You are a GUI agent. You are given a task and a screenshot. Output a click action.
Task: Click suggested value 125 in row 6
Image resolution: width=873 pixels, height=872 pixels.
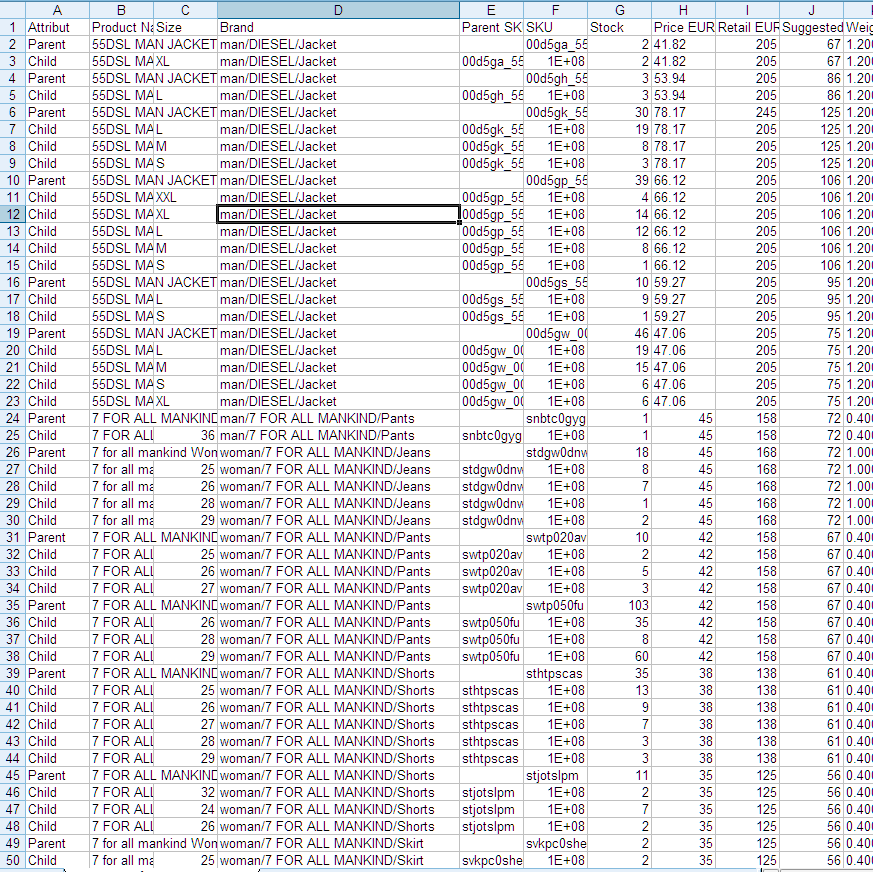click(x=812, y=112)
